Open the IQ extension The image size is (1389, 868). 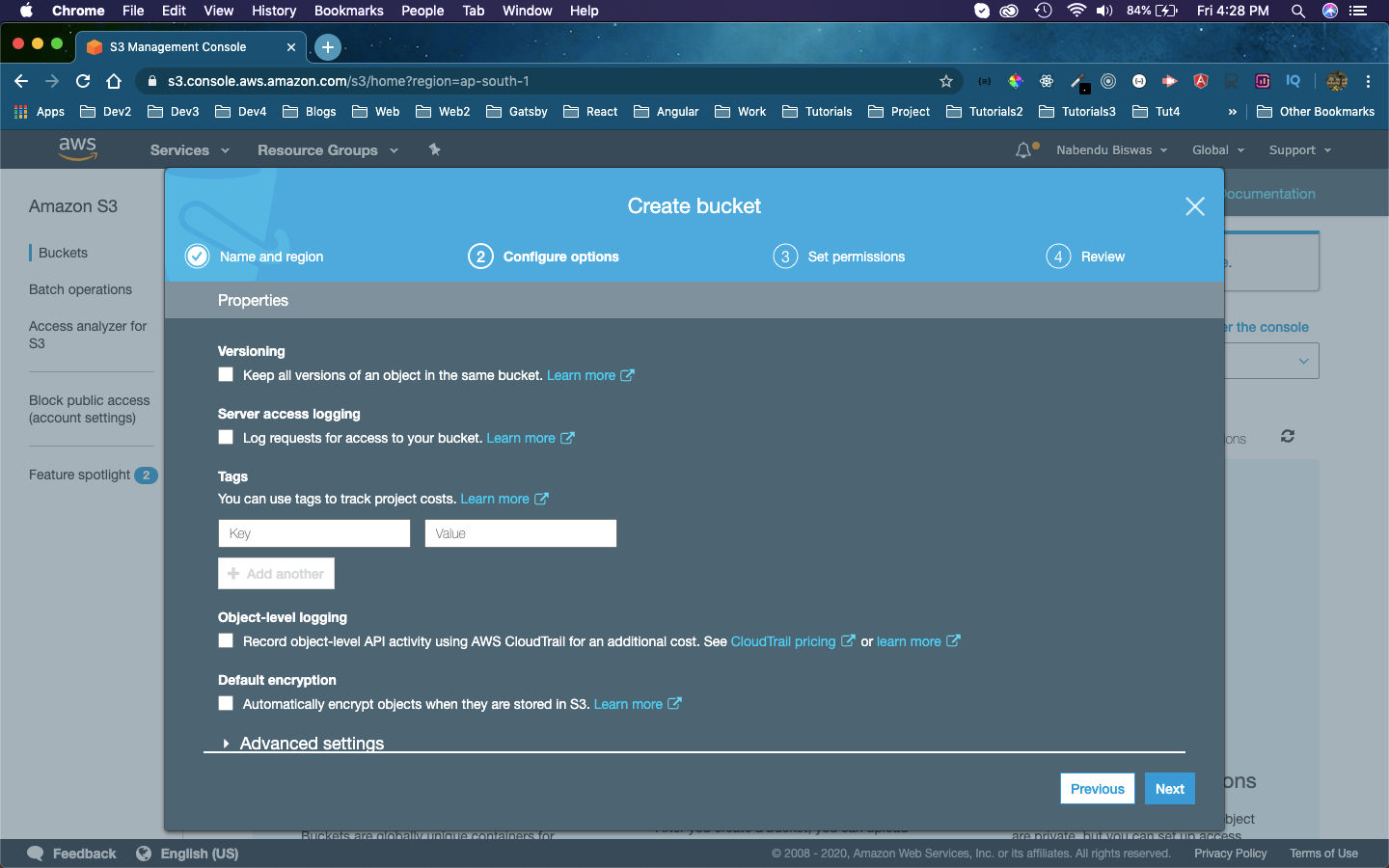[x=1294, y=81]
